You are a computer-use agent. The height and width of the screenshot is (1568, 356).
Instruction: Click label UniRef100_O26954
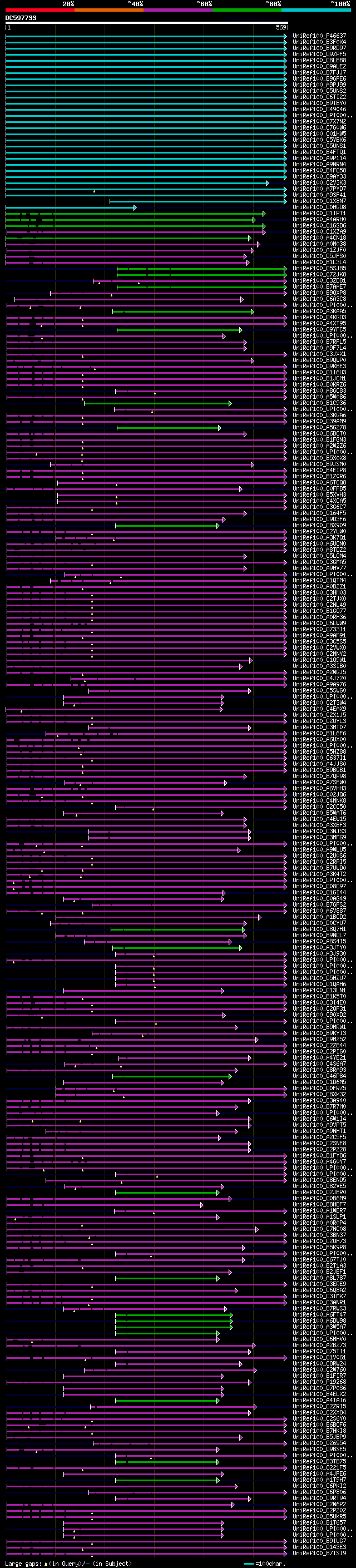click(319, 1443)
